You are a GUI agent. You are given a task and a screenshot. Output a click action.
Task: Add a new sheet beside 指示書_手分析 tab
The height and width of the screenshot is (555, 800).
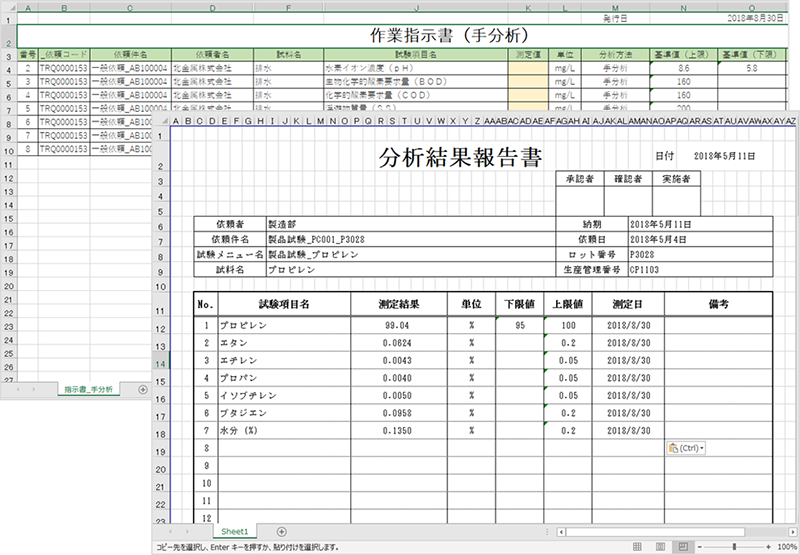click(x=143, y=390)
